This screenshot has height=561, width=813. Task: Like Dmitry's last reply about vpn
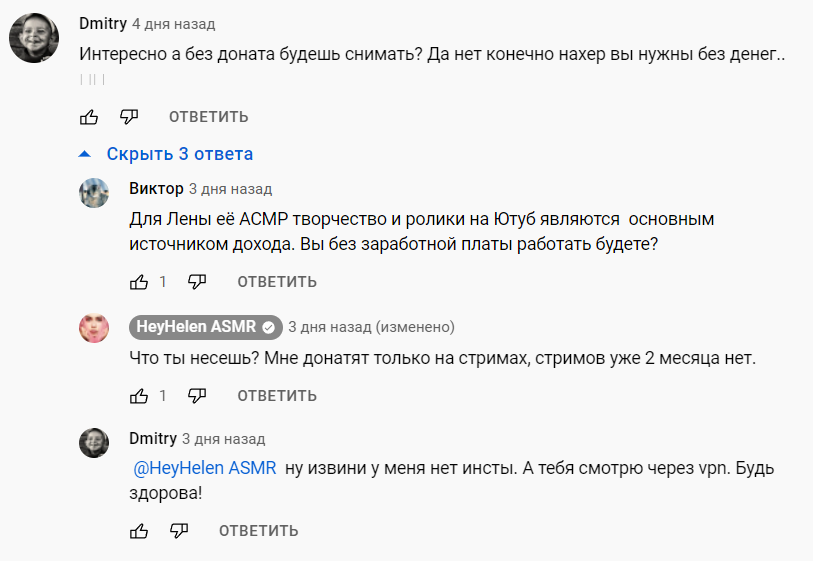[139, 530]
